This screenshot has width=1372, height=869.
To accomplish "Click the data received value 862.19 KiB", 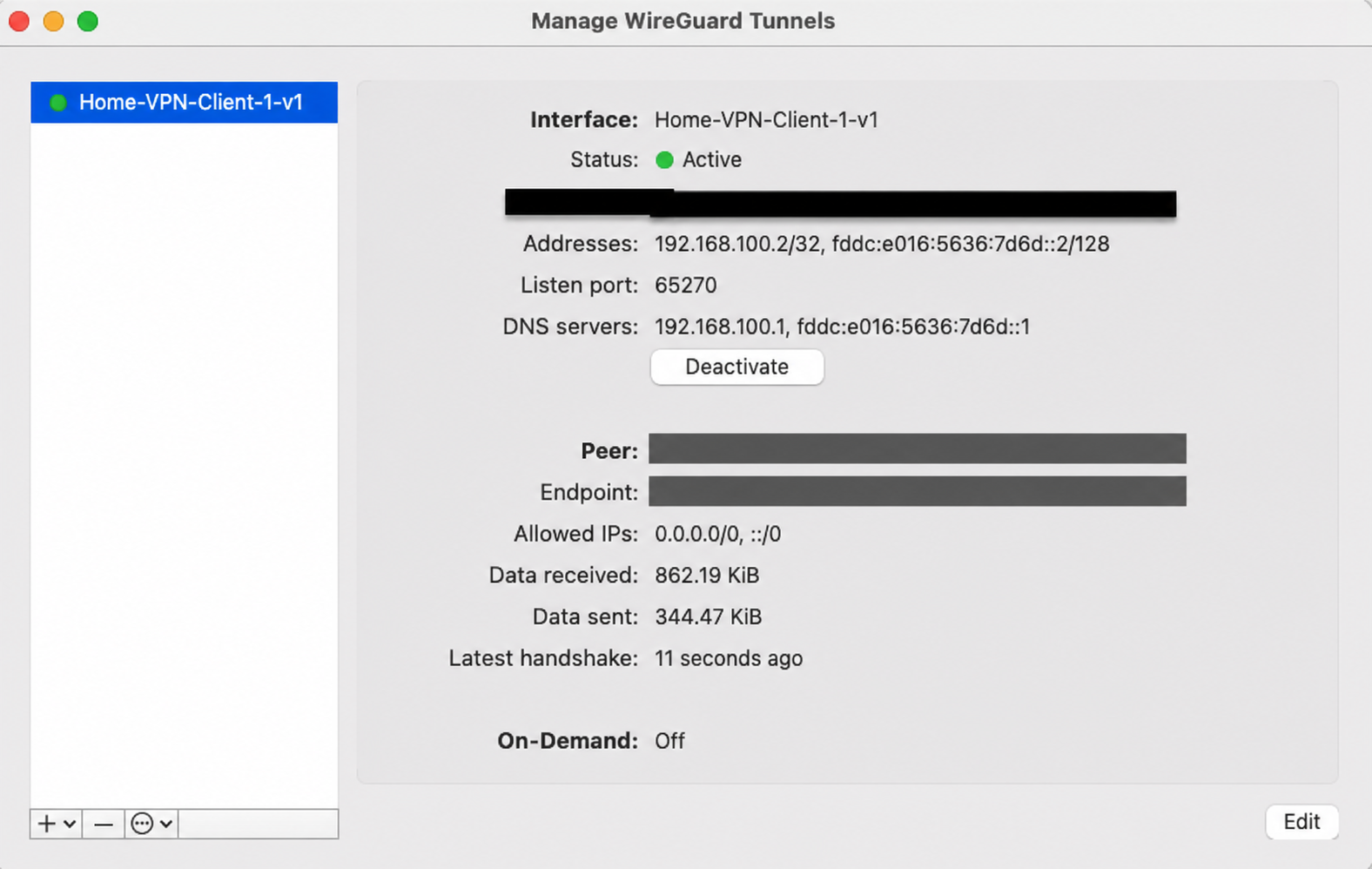I will click(707, 576).
